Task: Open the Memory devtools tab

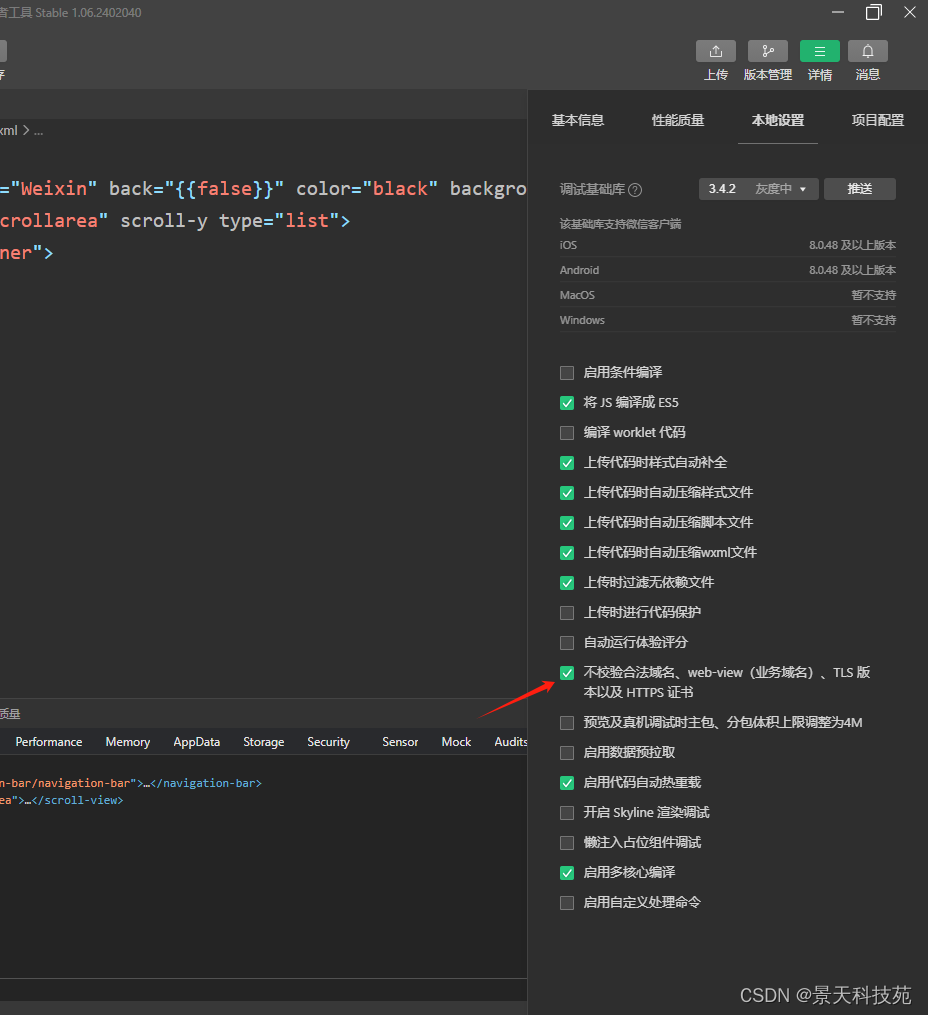Action: 127,742
